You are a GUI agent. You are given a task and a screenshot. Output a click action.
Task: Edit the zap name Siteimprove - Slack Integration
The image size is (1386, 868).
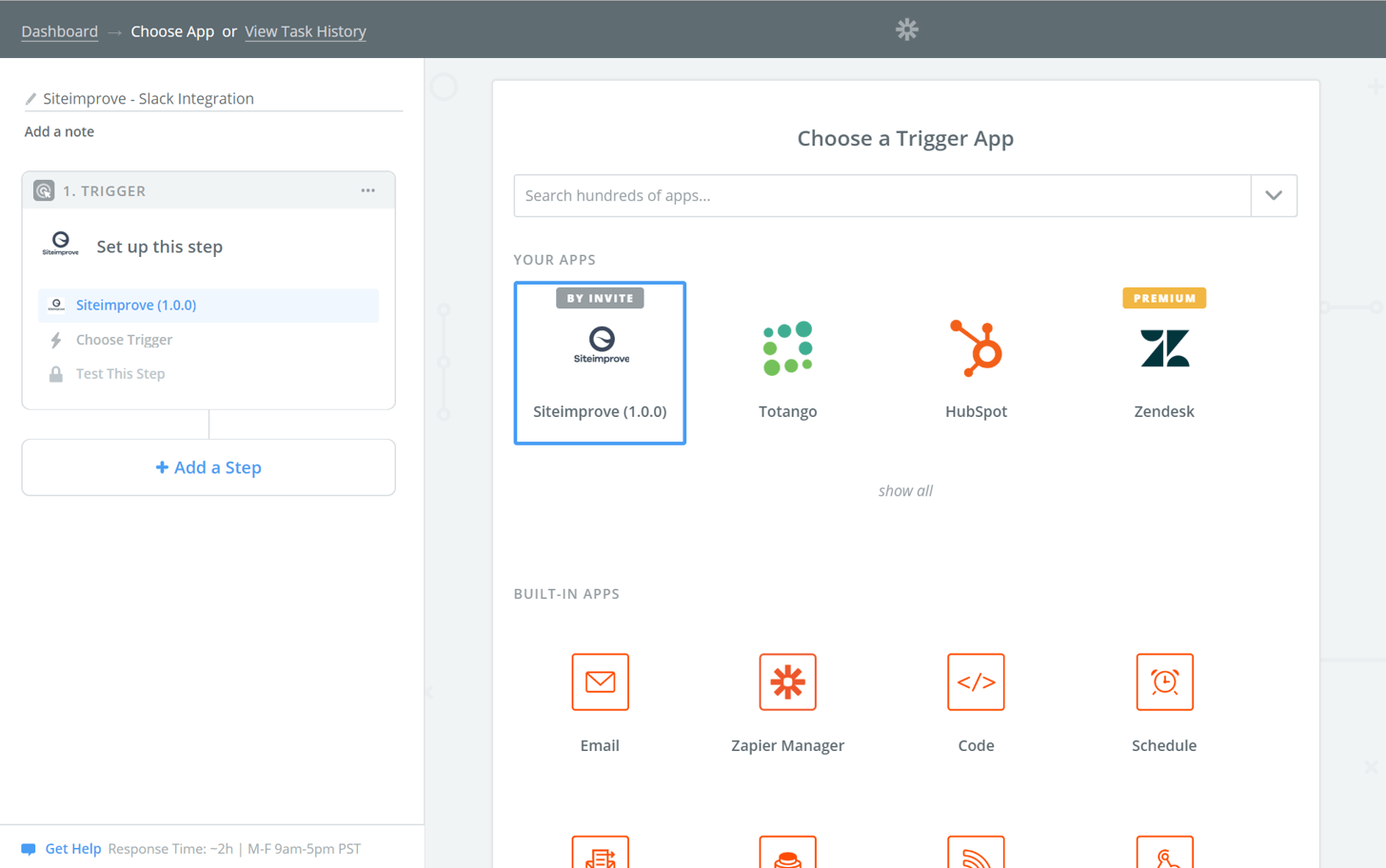[148, 99]
